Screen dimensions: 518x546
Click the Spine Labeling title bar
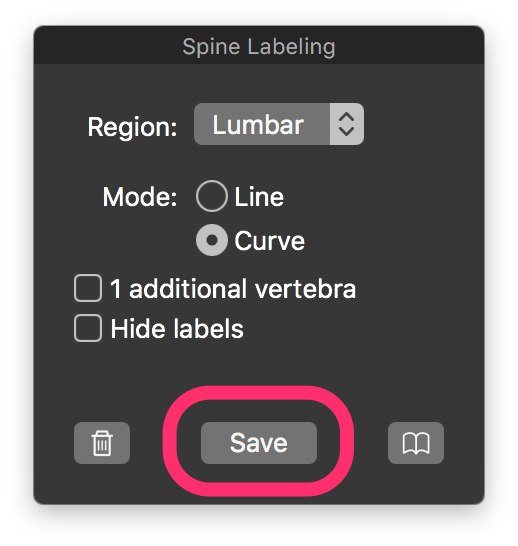click(x=259, y=45)
